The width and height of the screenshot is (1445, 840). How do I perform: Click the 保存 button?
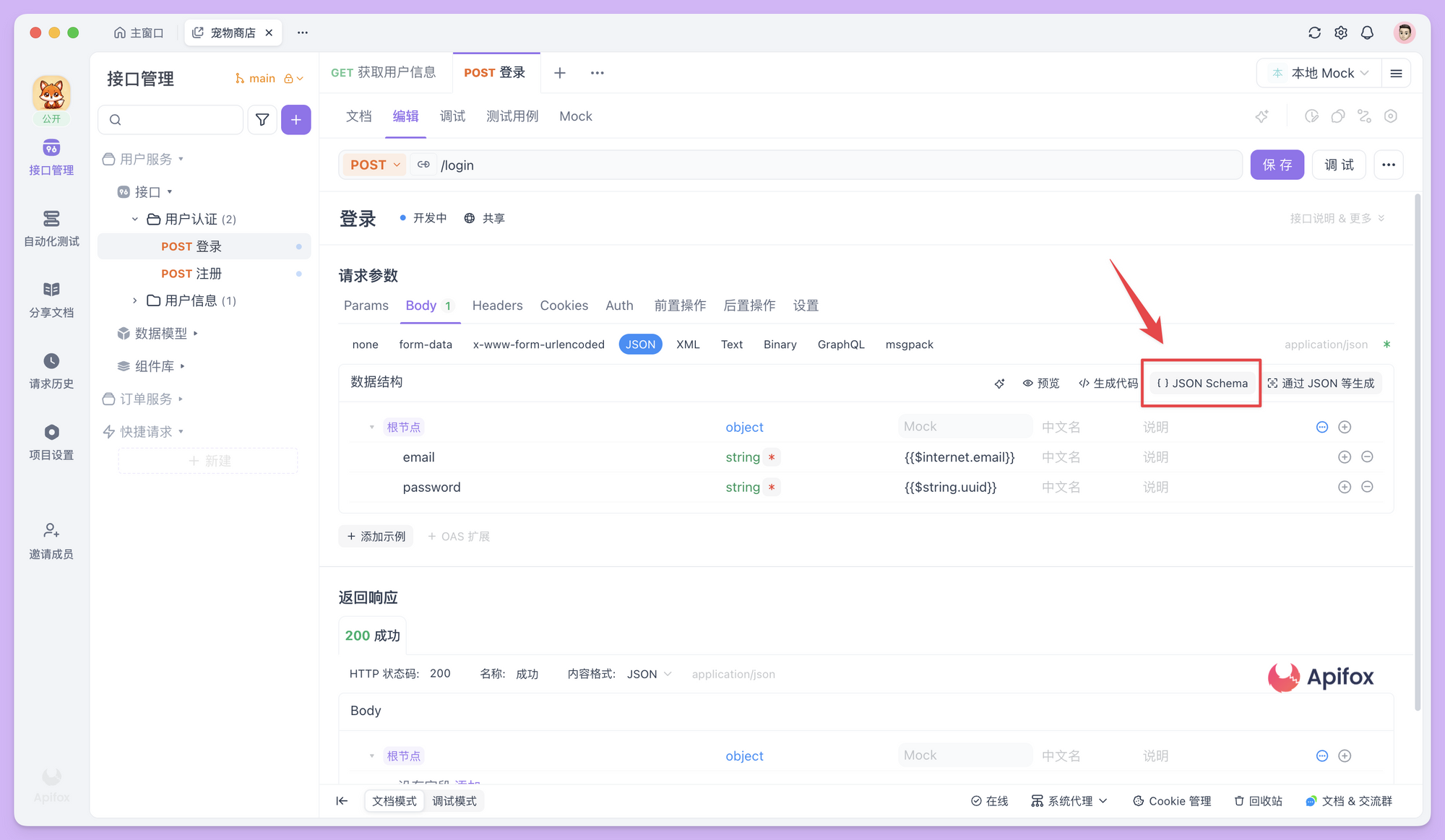[x=1277, y=165]
